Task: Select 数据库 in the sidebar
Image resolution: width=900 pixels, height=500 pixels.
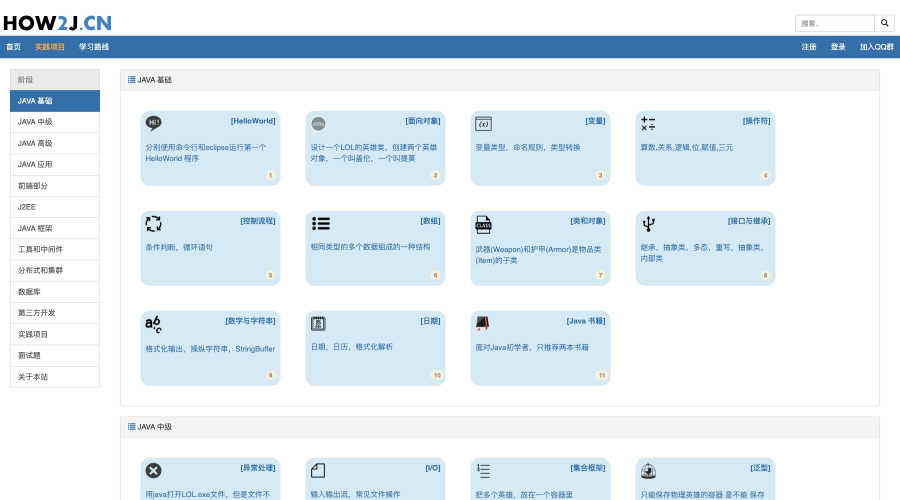Action: pyautogui.click(x=55, y=292)
